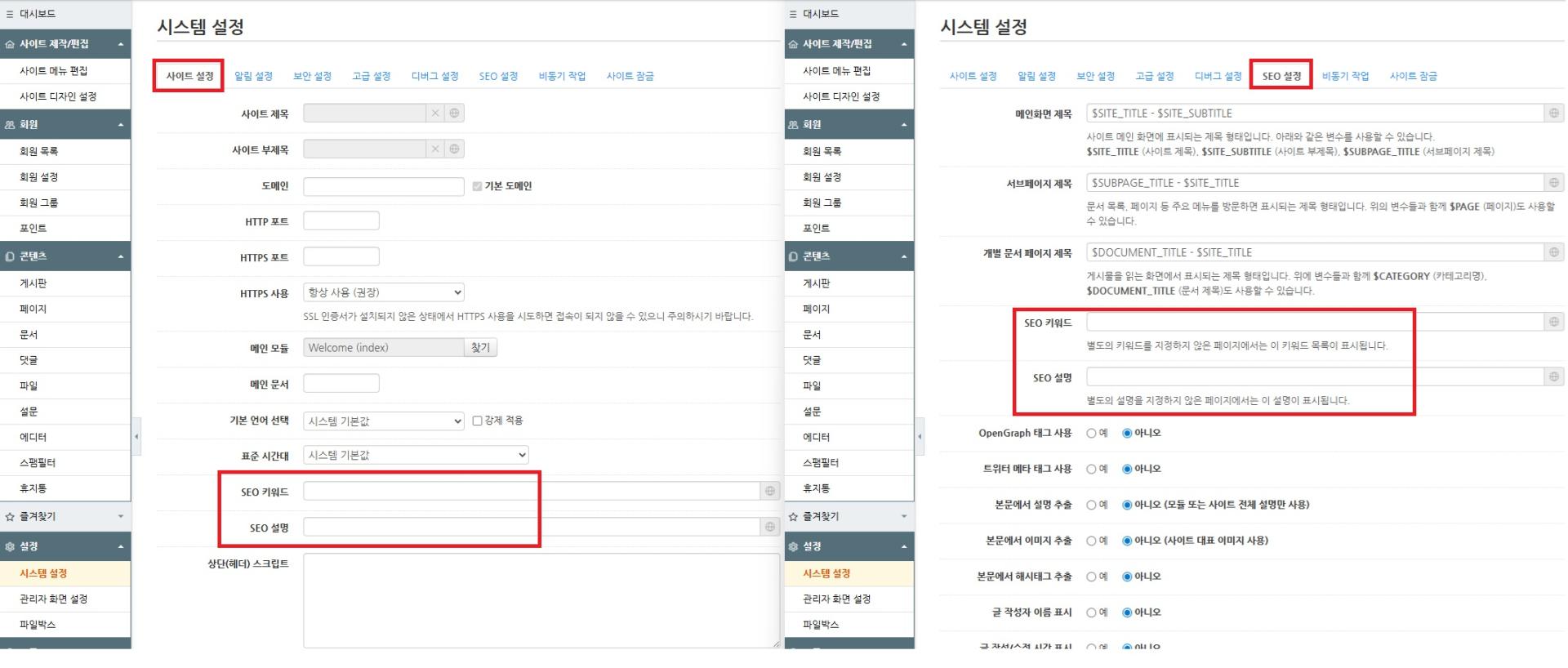
Task: Open the globe icon for 서브페이지 제목
Action: pyautogui.click(x=1553, y=183)
